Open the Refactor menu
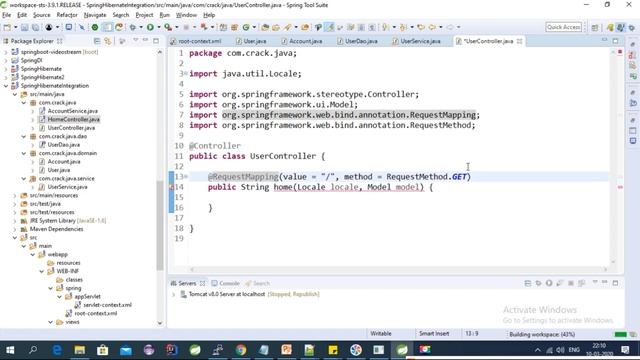The height and width of the screenshot is (360, 640). click(x=67, y=15)
